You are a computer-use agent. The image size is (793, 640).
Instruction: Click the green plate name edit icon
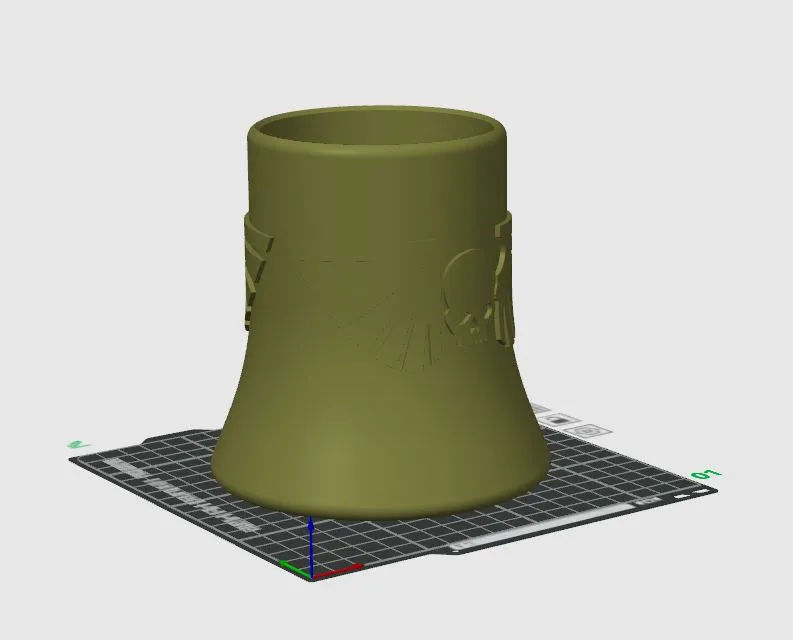pyautogui.click(x=78, y=445)
